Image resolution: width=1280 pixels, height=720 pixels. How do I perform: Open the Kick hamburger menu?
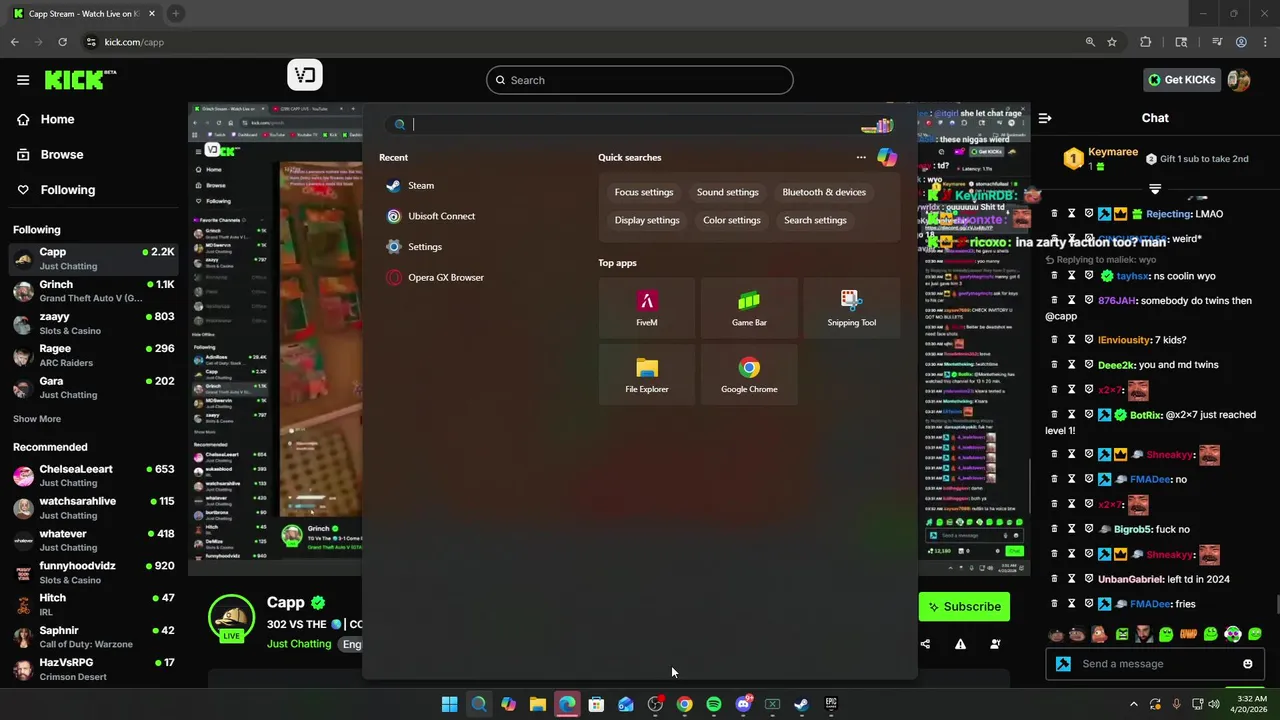click(23, 80)
